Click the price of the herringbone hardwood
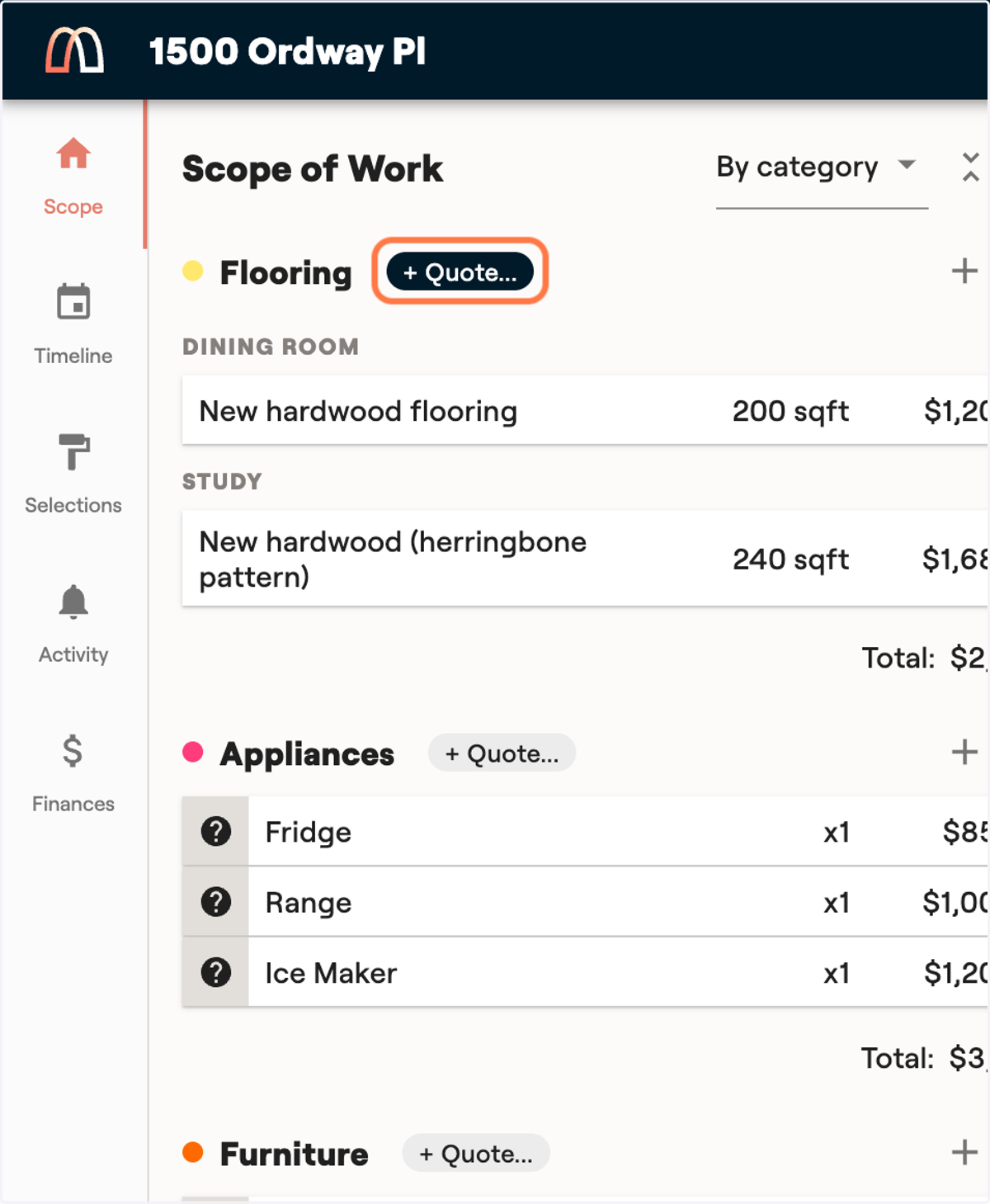The image size is (990, 1204). pos(955,560)
